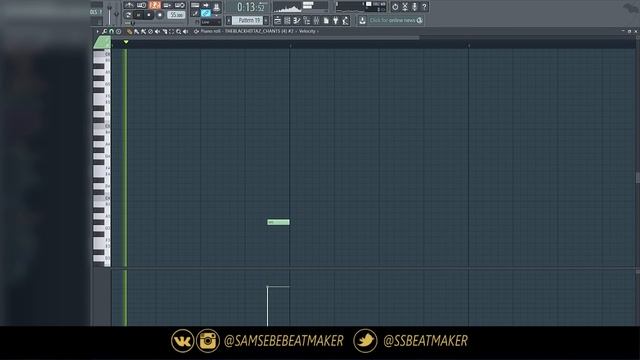Open the Playlist window icon
Image resolution: width=640 pixels, height=360 pixels.
[x=278, y=20]
